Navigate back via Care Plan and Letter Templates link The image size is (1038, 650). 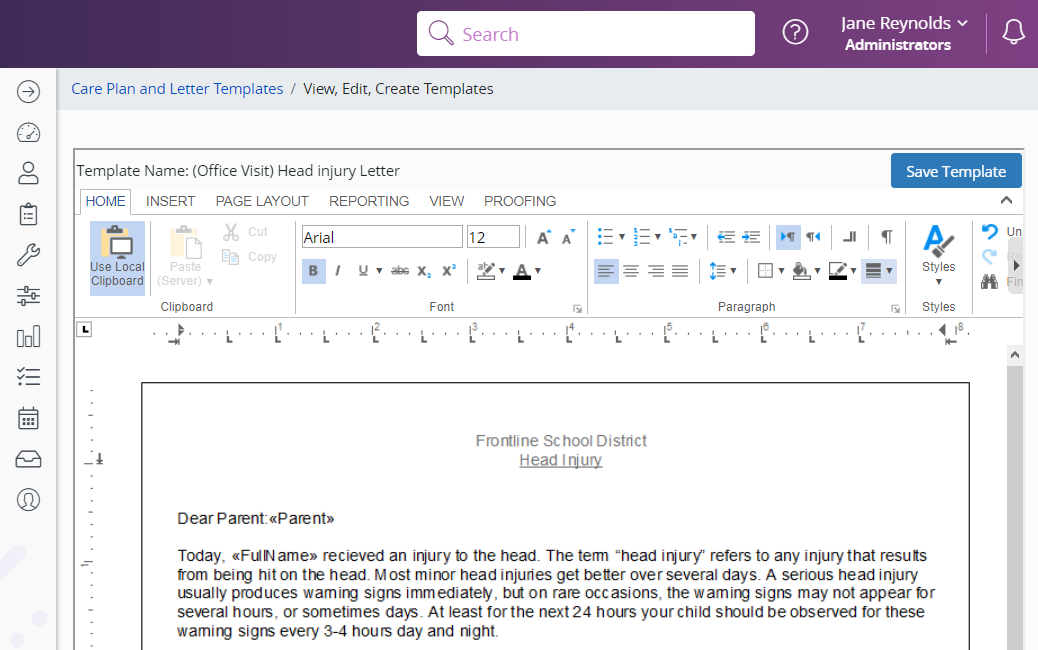pyautogui.click(x=177, y=88)
